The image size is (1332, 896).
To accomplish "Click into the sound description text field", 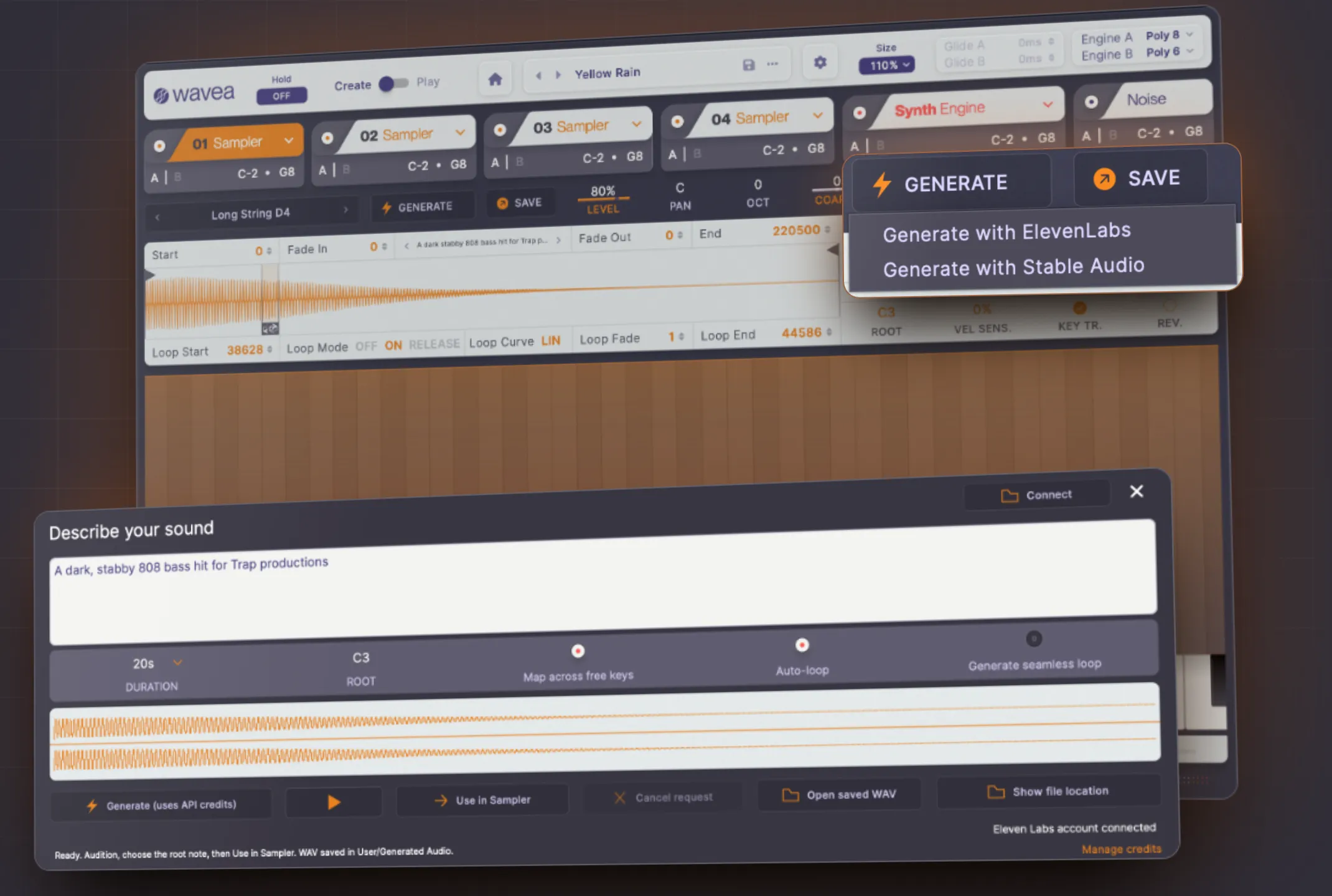I will (x=603, y=582).
